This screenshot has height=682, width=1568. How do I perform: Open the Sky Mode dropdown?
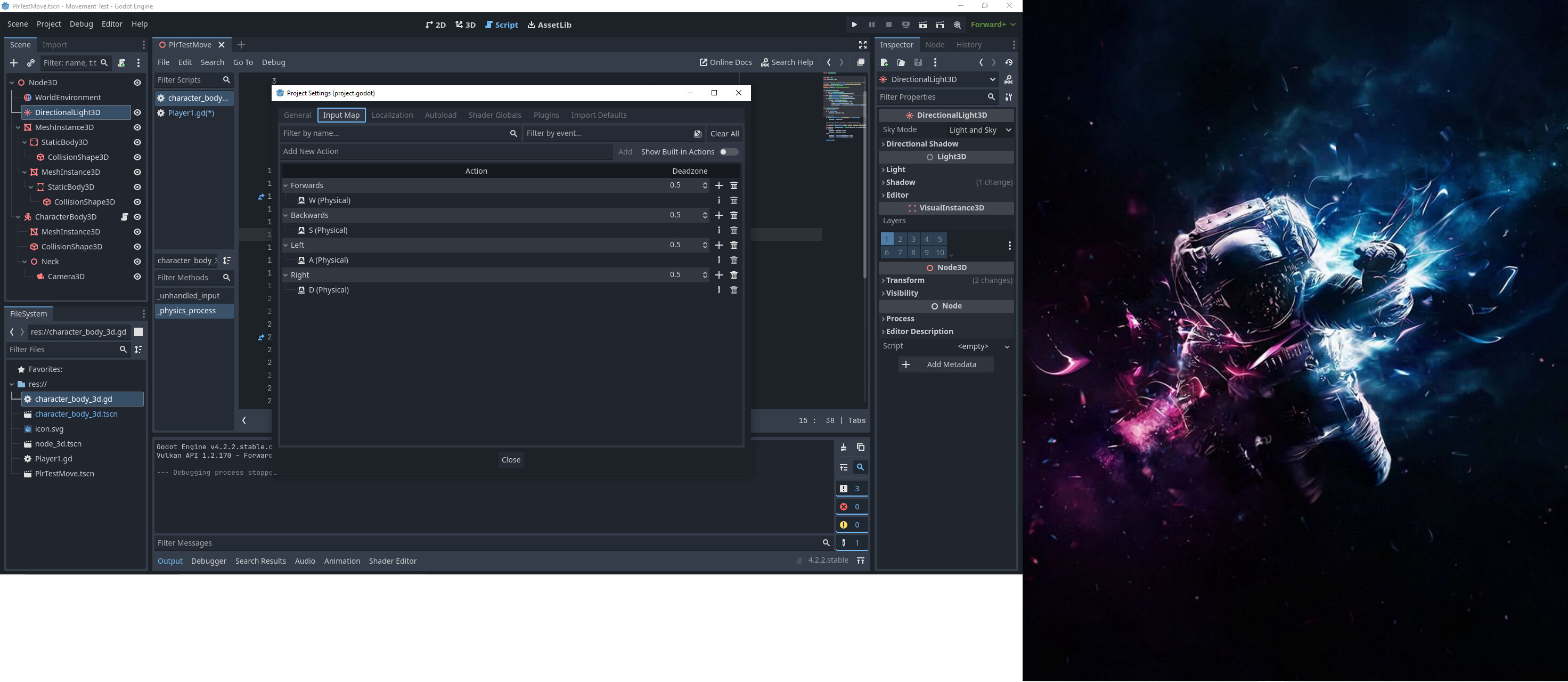[980, 131]
